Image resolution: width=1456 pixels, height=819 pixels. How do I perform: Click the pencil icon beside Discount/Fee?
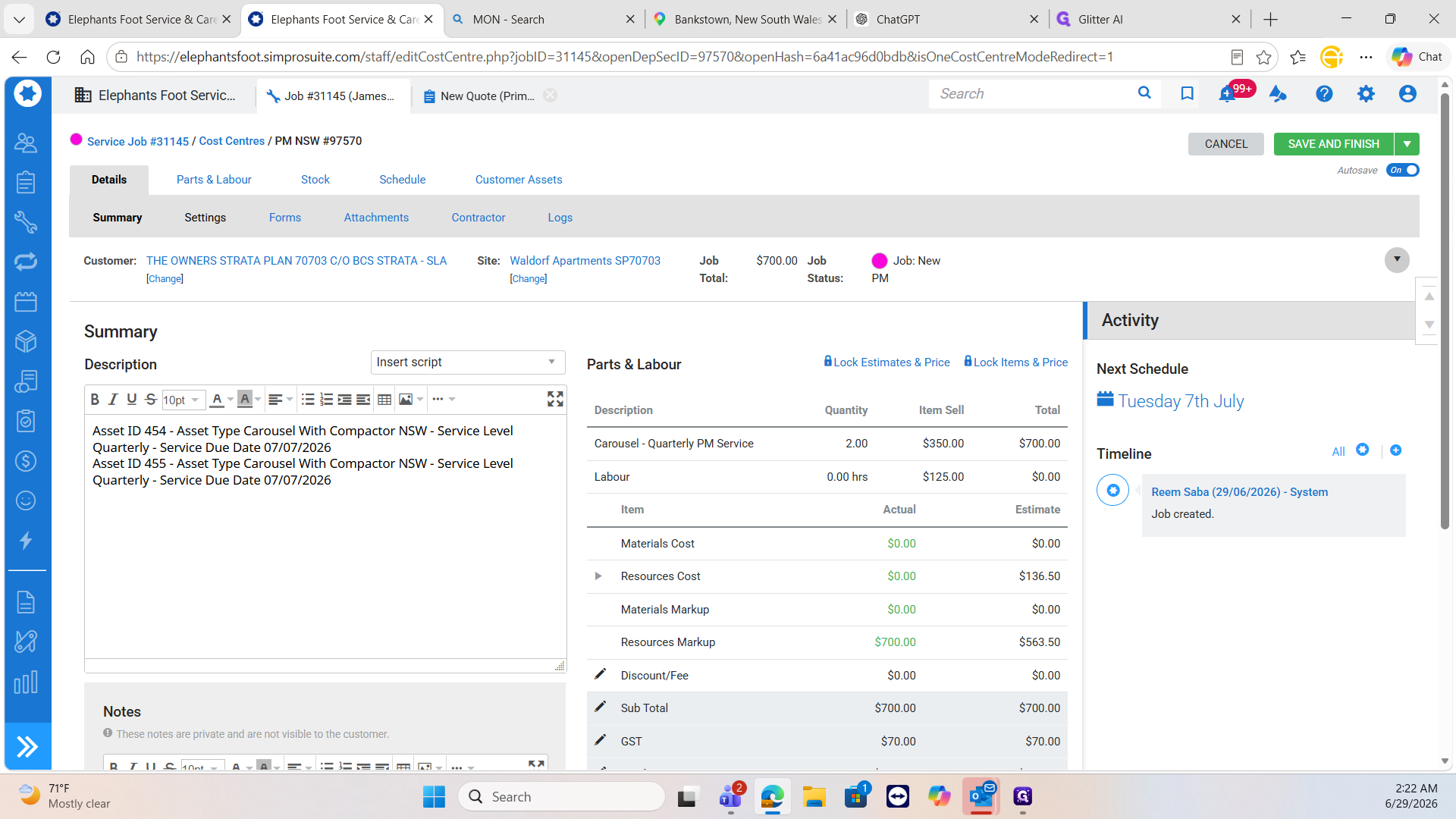click(600, 674)
